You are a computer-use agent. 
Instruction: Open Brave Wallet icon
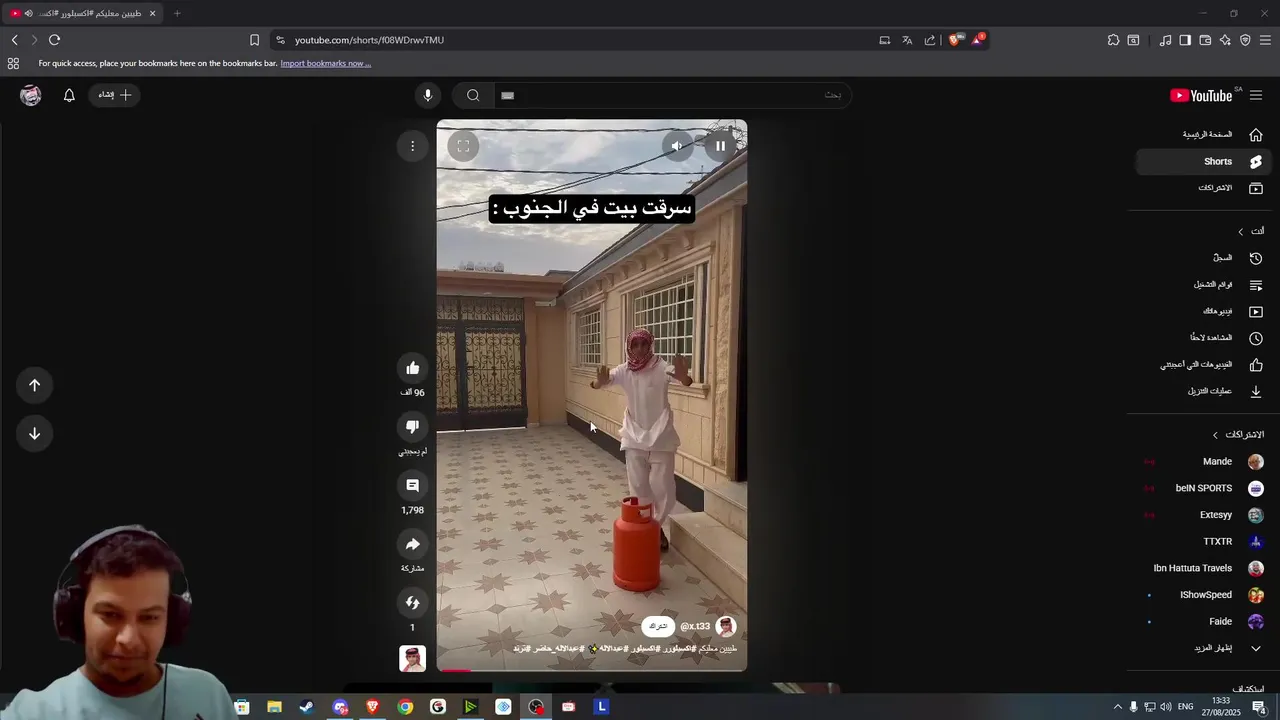coord(1205,40)
